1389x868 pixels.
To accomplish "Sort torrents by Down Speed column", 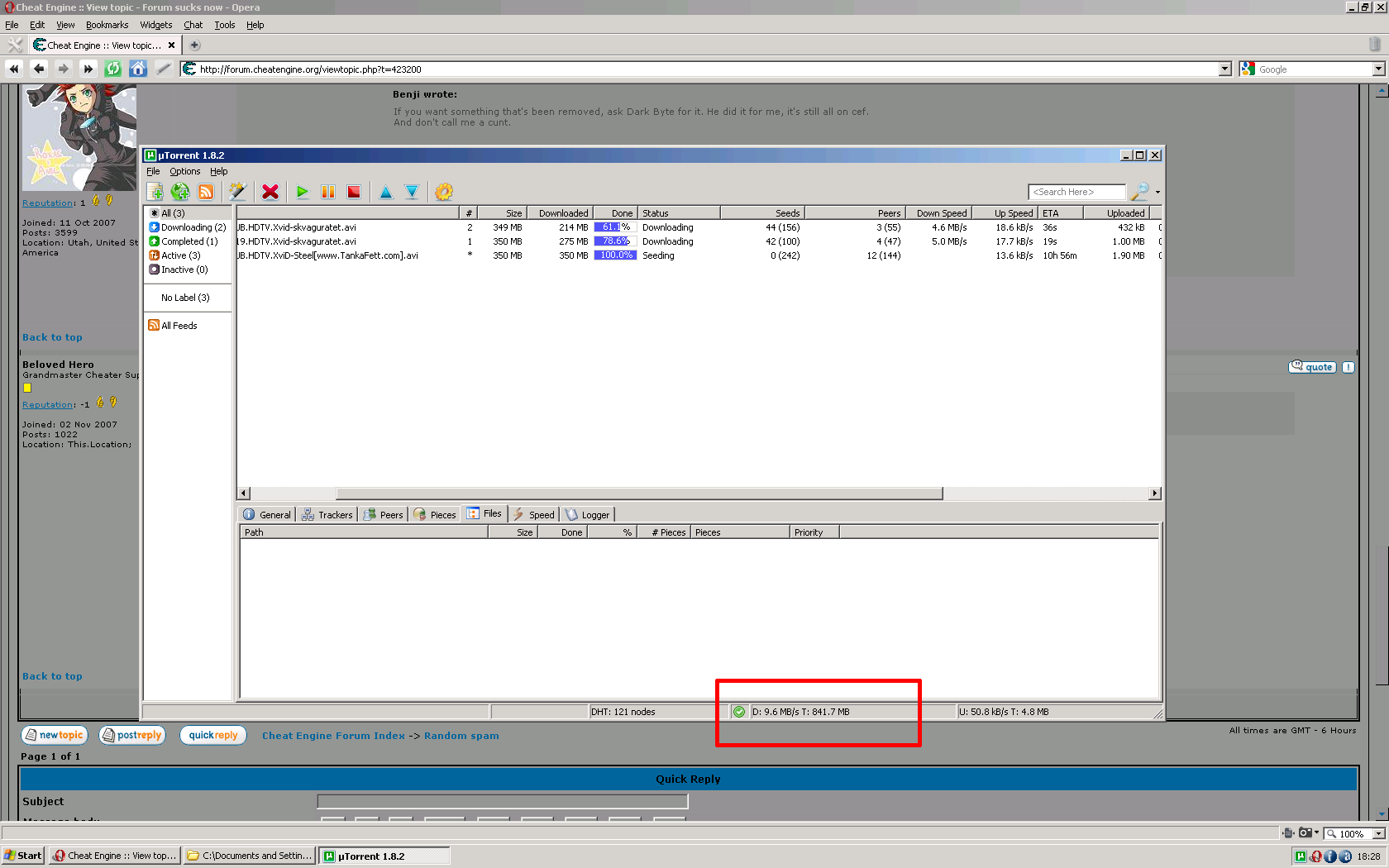I will (x=940, y=213).
